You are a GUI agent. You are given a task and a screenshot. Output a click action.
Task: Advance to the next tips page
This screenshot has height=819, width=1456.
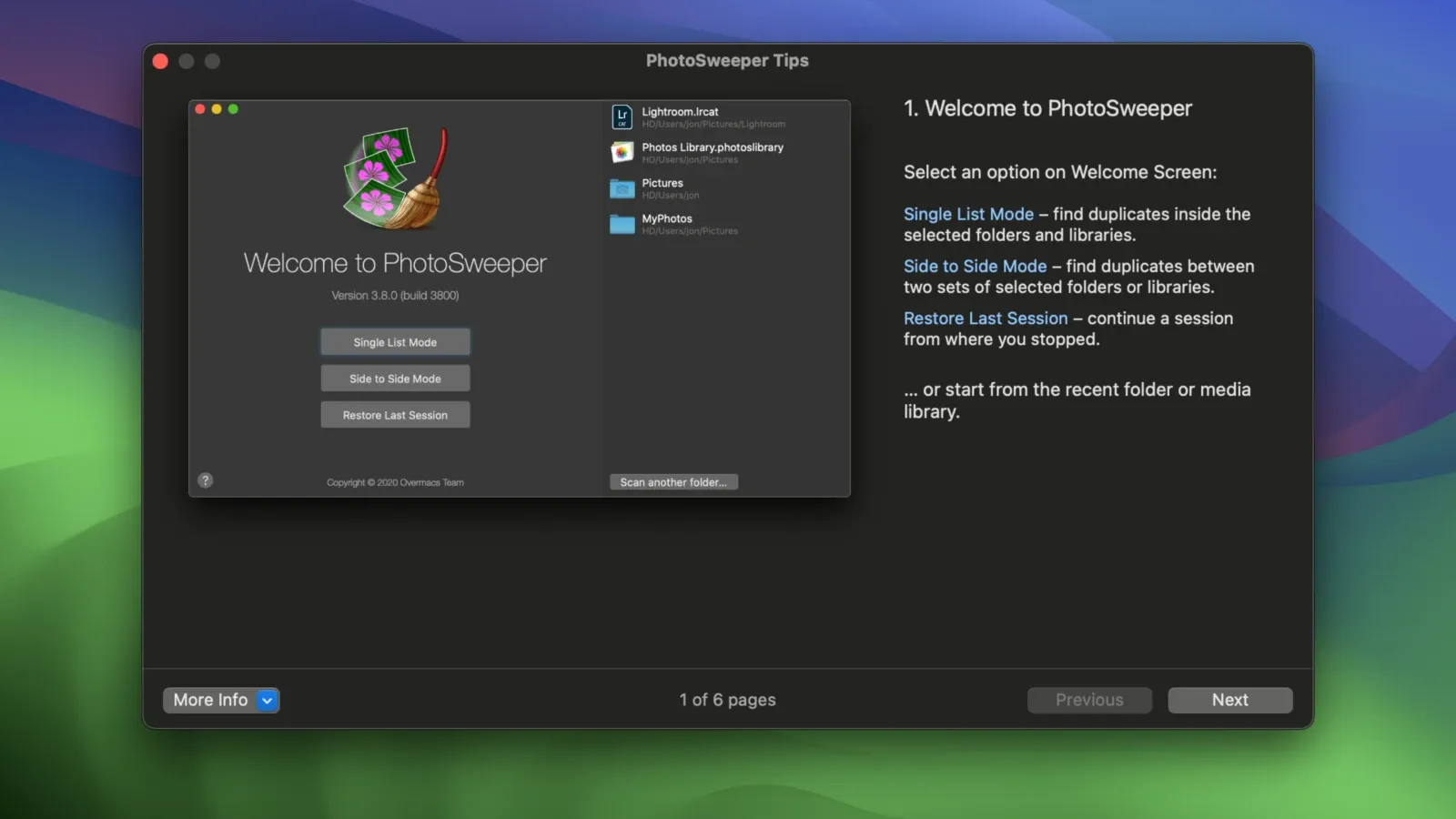(x=1229, y=700)
